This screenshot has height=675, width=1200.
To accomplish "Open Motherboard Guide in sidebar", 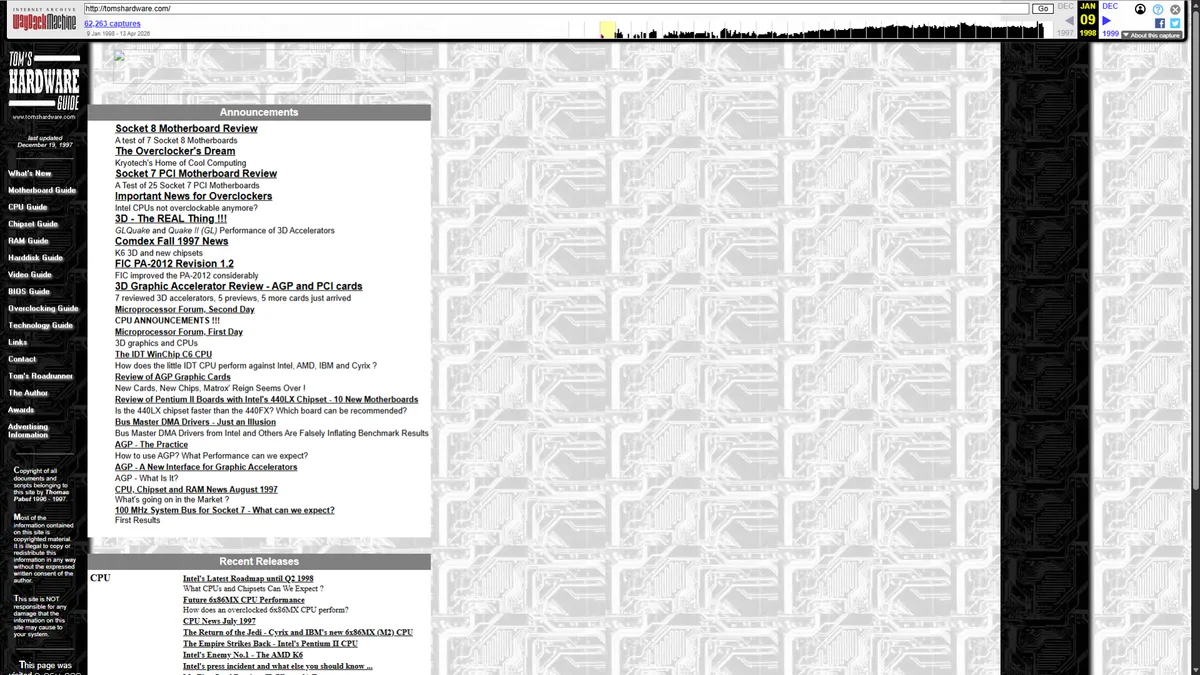I will click(42, 191).
